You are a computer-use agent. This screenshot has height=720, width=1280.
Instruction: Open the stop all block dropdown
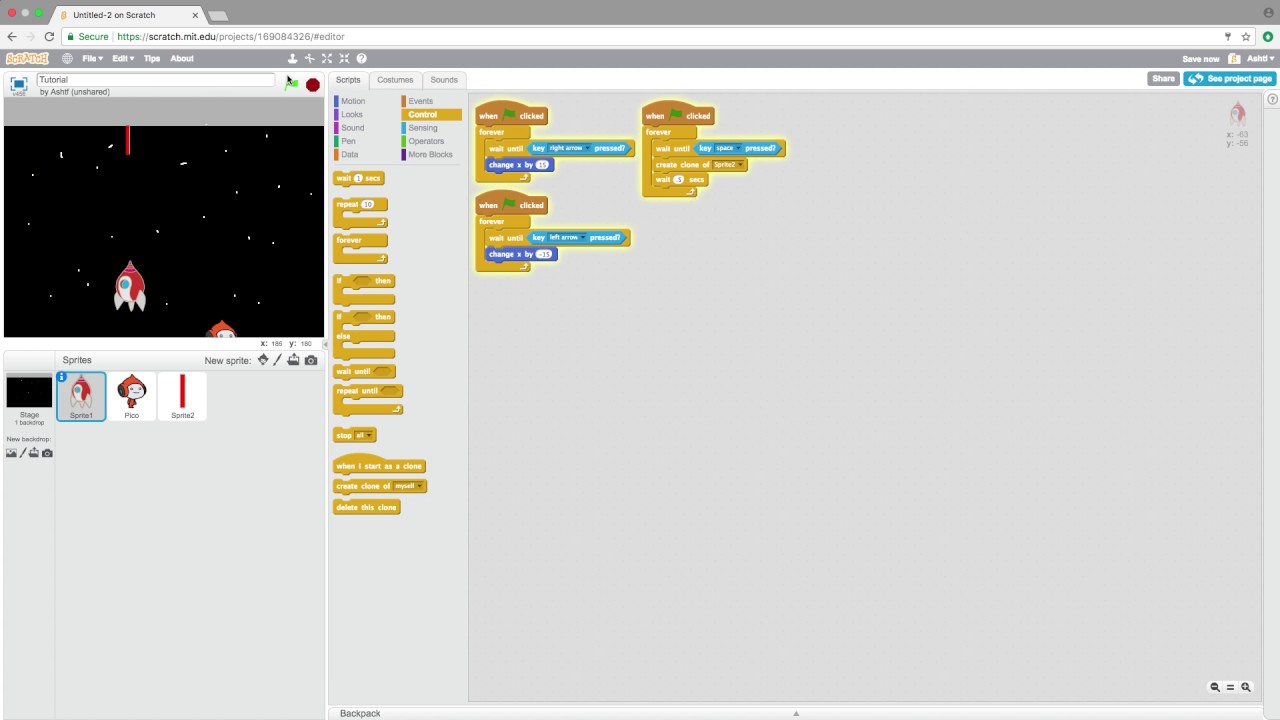369,436
